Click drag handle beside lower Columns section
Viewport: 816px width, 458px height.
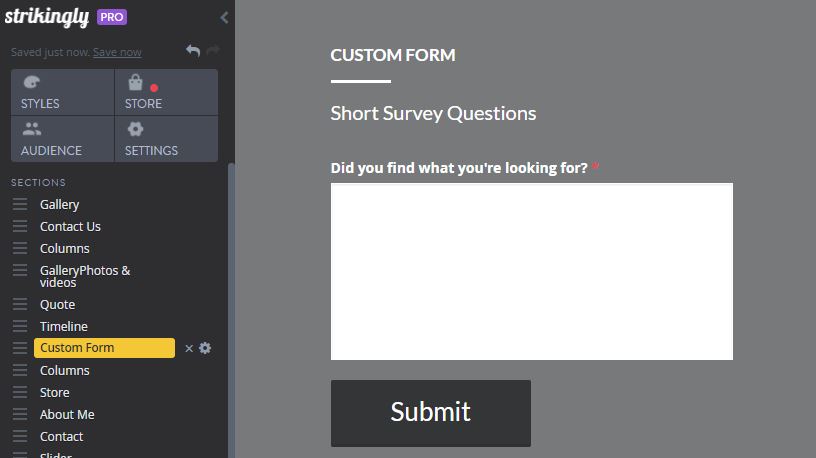pos(20,370)
